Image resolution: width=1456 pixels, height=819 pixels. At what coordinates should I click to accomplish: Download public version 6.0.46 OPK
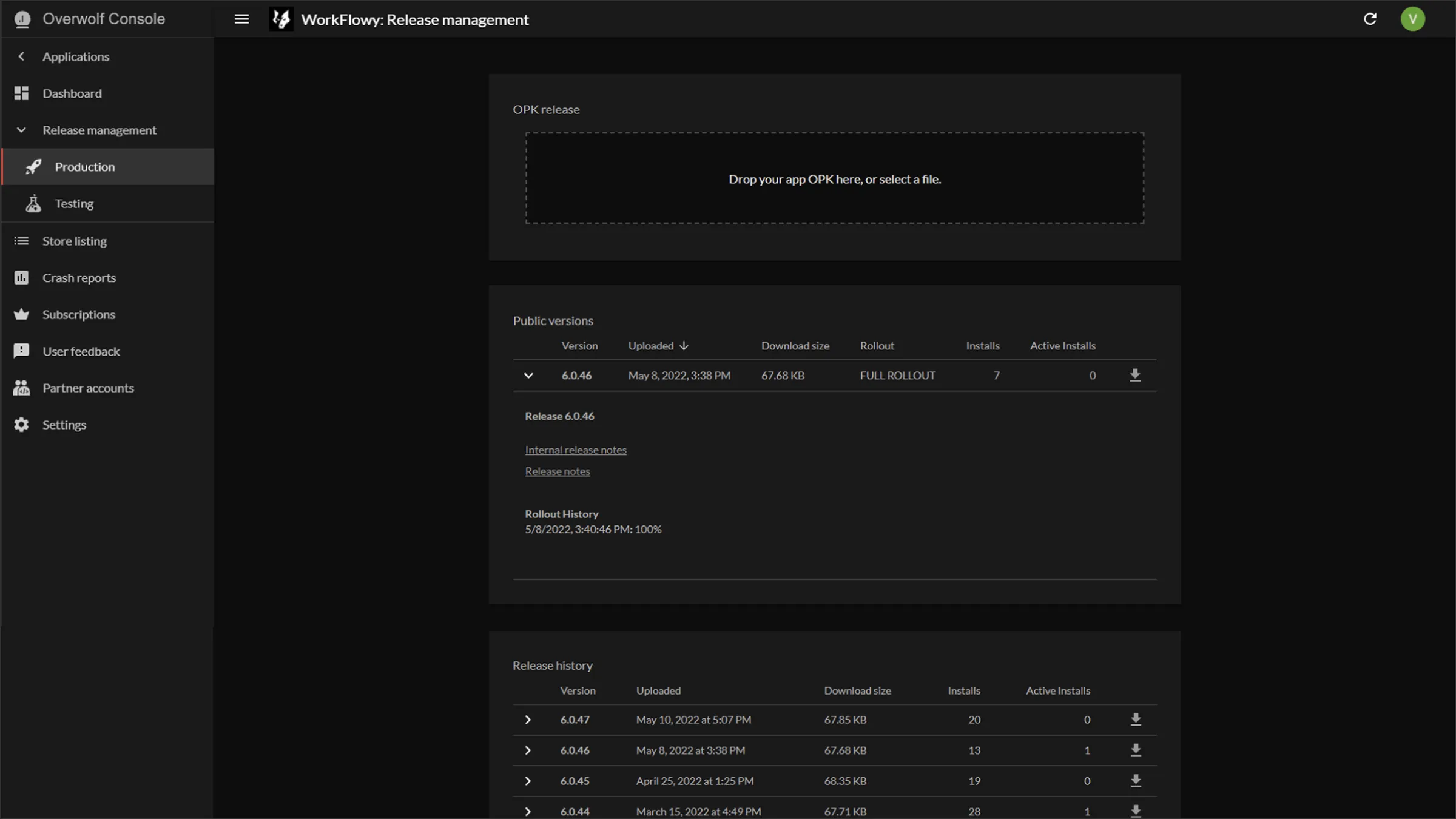coord(1135,376)
